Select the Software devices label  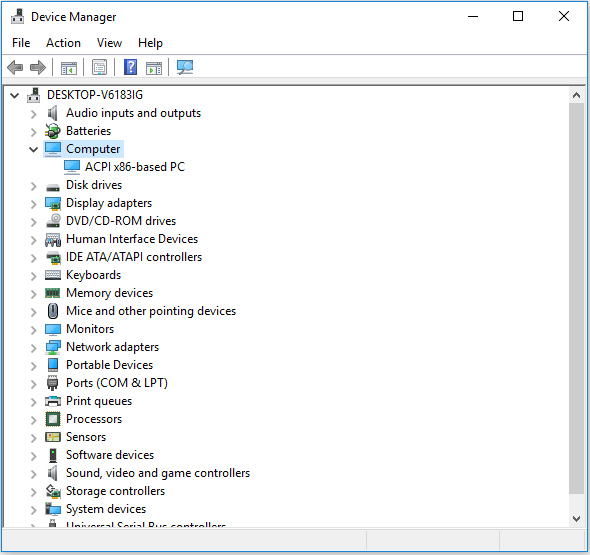pos(110,455)
